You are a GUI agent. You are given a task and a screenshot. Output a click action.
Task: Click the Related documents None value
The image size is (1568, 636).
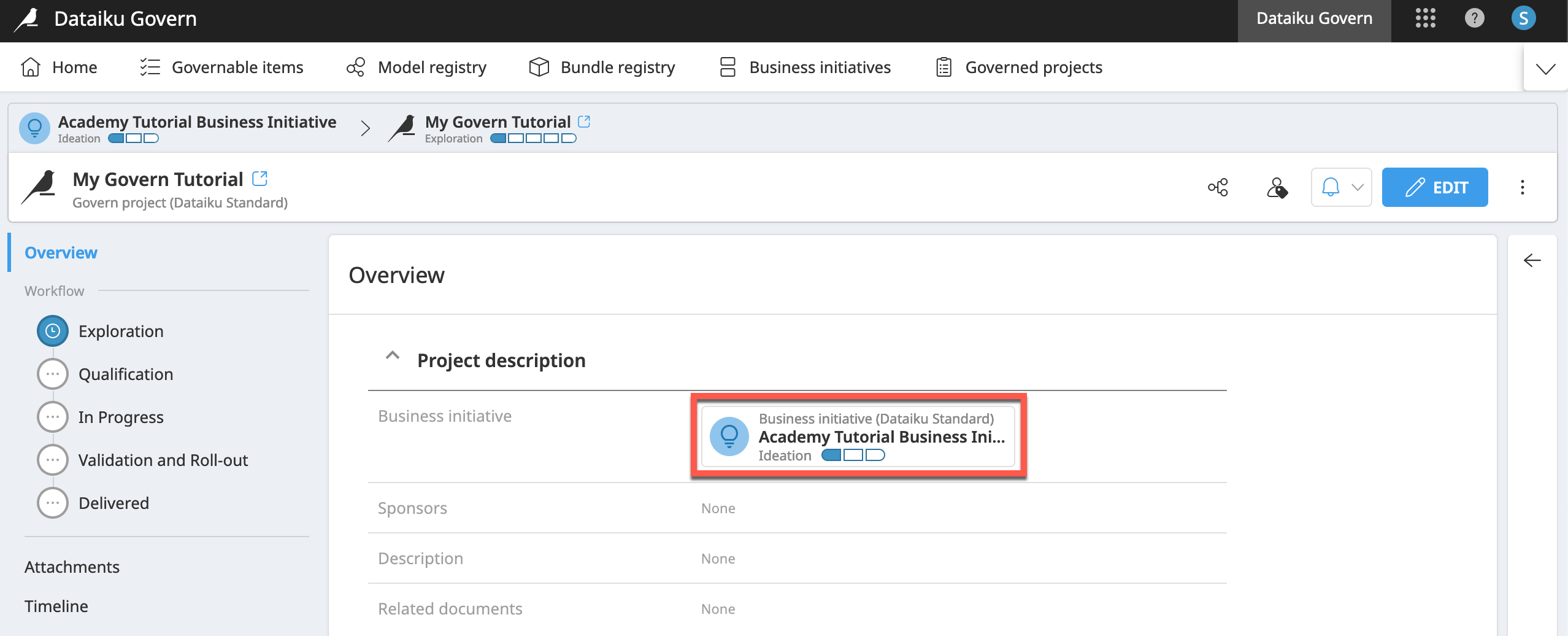coord(718,609)
